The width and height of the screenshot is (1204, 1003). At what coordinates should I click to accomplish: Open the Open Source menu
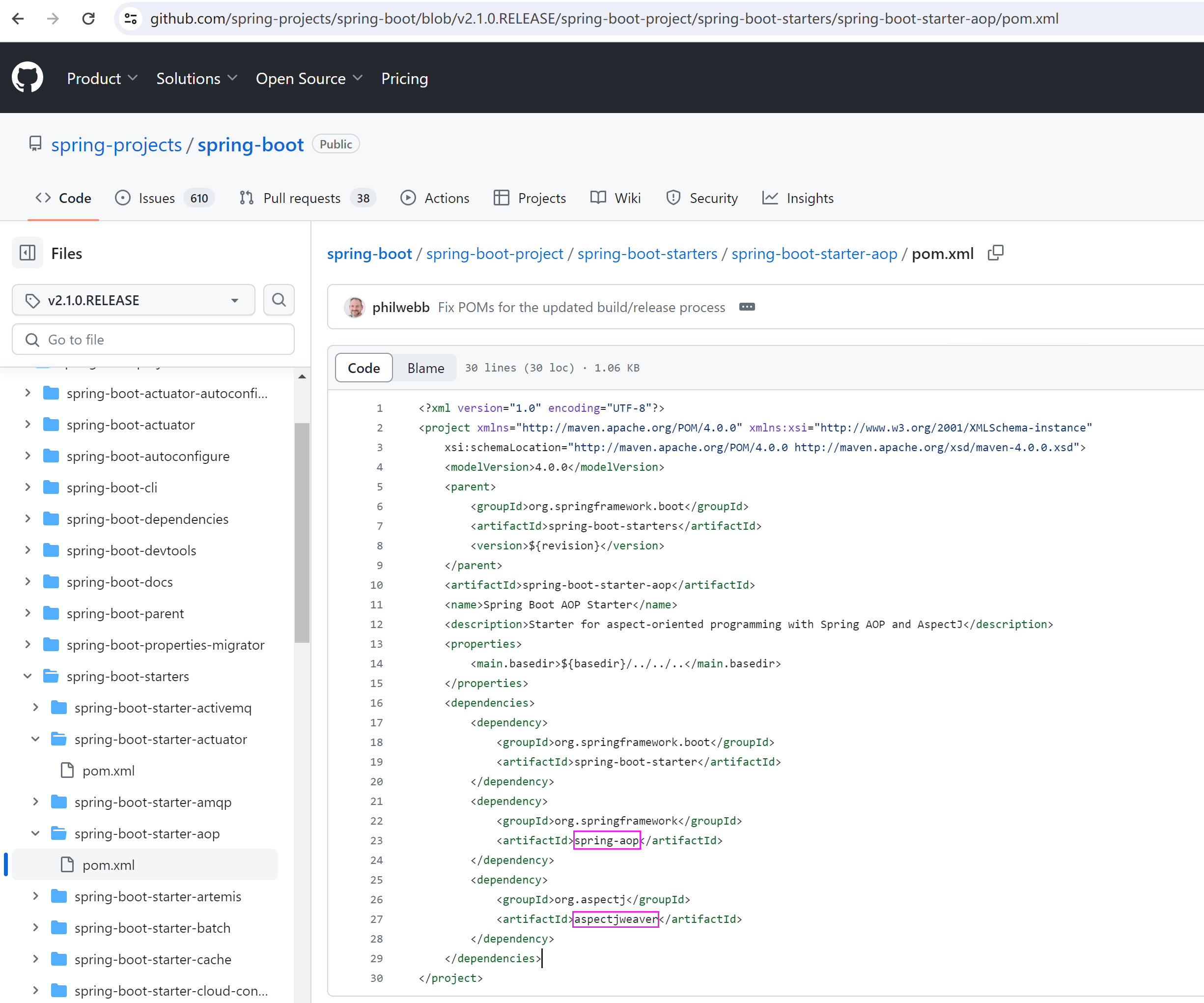point(309,79)
